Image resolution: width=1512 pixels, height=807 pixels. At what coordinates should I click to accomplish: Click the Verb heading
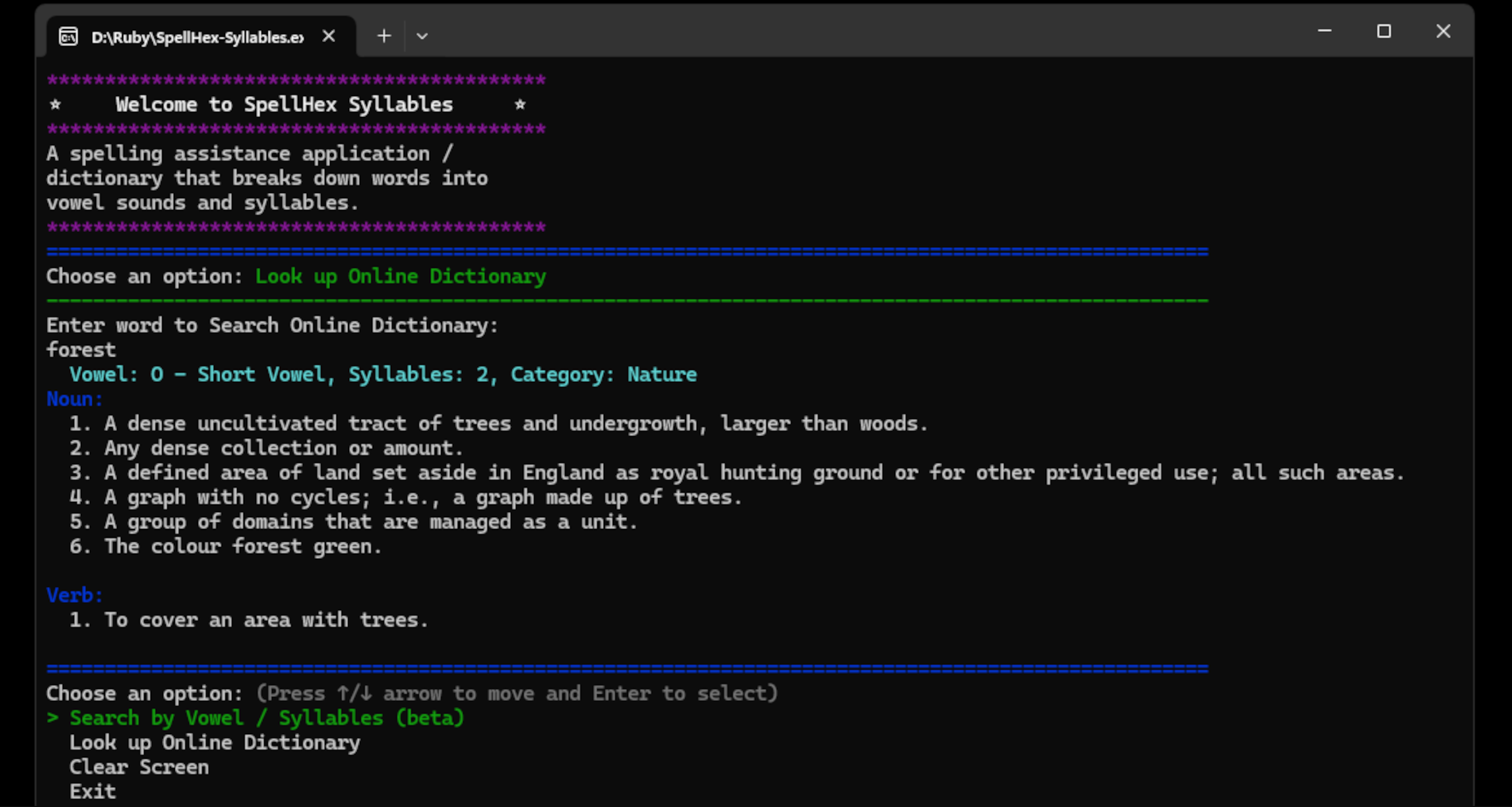tap(74, 595)
